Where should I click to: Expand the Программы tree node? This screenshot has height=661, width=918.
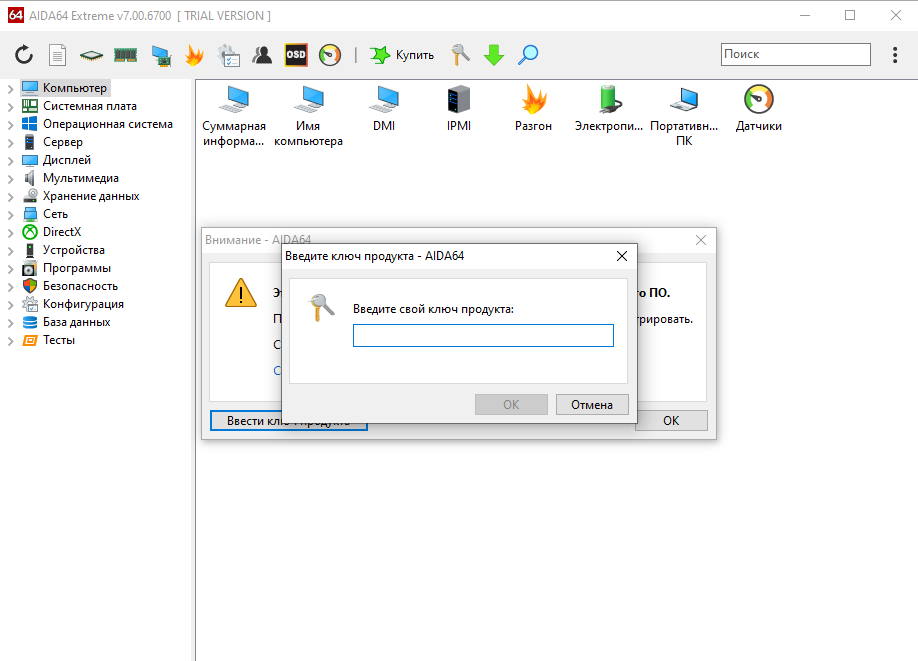coord(10,269)
